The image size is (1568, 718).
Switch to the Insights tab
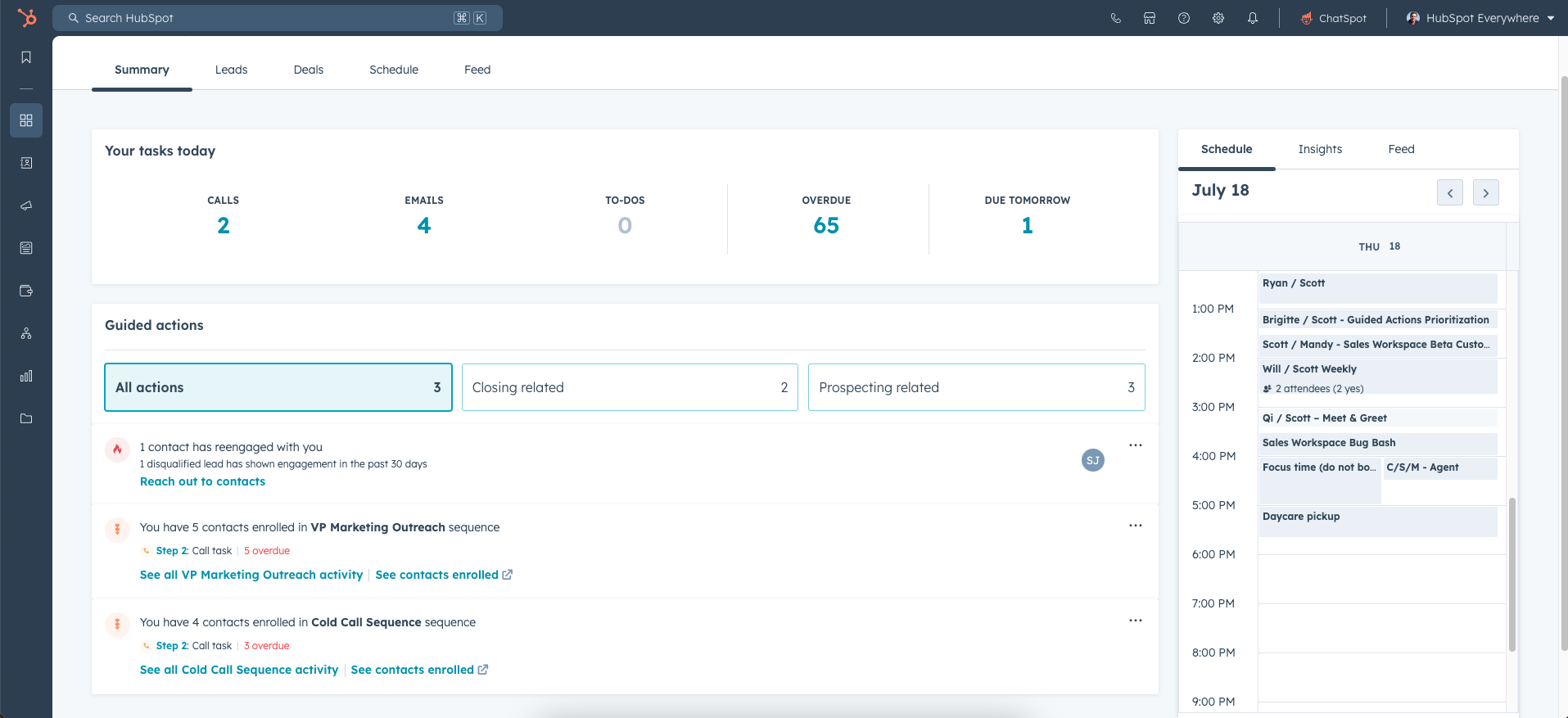(x=1320, y=149)
